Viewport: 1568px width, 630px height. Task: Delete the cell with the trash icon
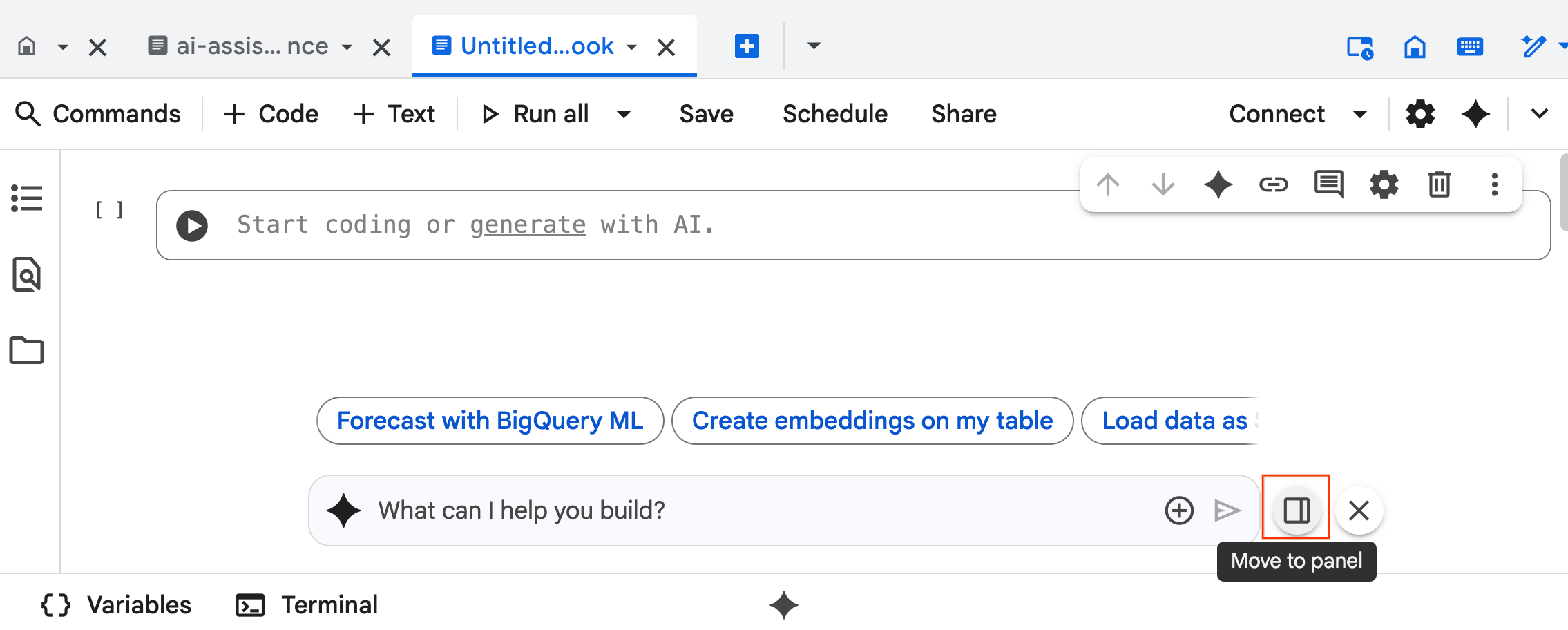(x=1439, y=184)
